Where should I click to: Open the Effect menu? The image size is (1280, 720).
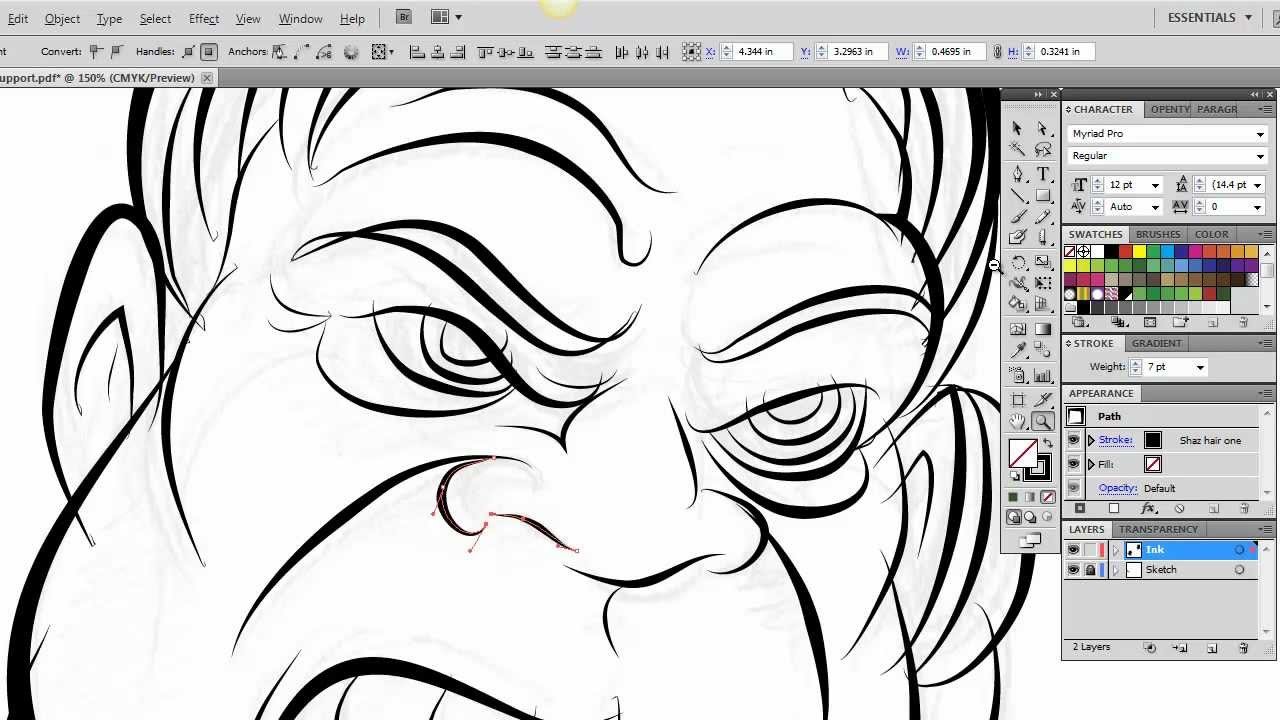(203, 18)
